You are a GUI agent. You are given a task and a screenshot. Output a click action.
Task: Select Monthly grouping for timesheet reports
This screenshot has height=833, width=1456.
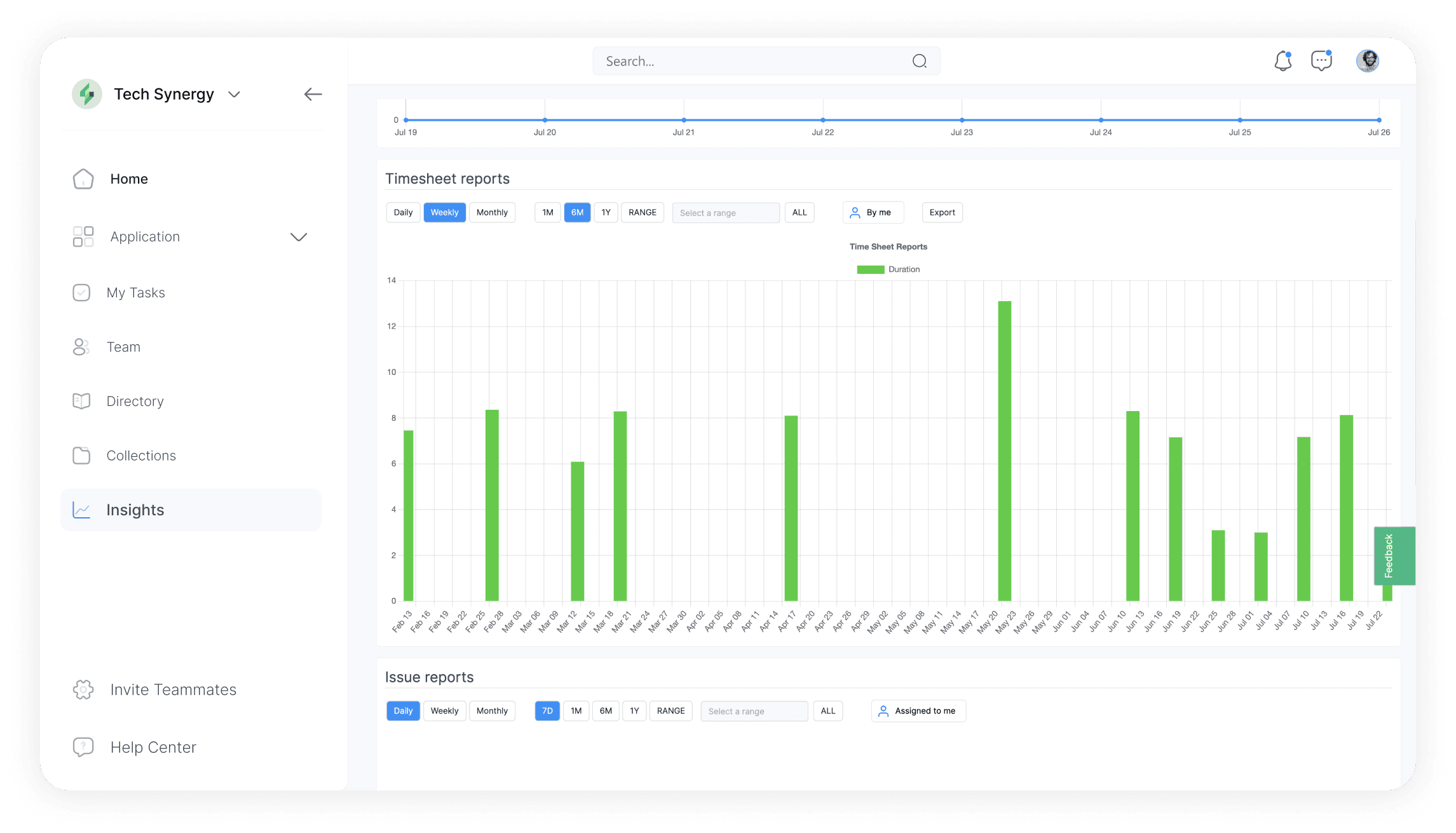click(492, 212)
